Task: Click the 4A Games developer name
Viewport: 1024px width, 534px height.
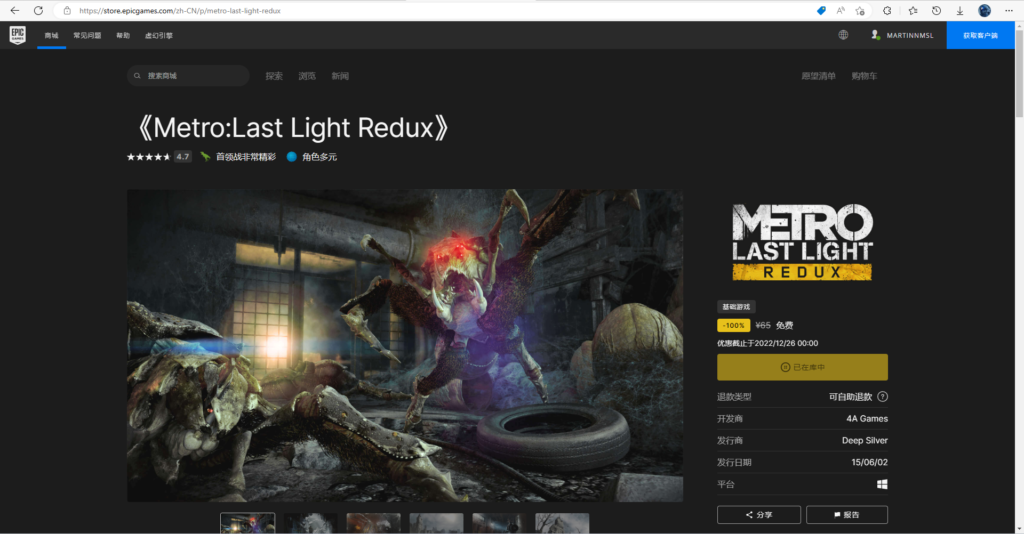Action: click(x=867, y=418)
